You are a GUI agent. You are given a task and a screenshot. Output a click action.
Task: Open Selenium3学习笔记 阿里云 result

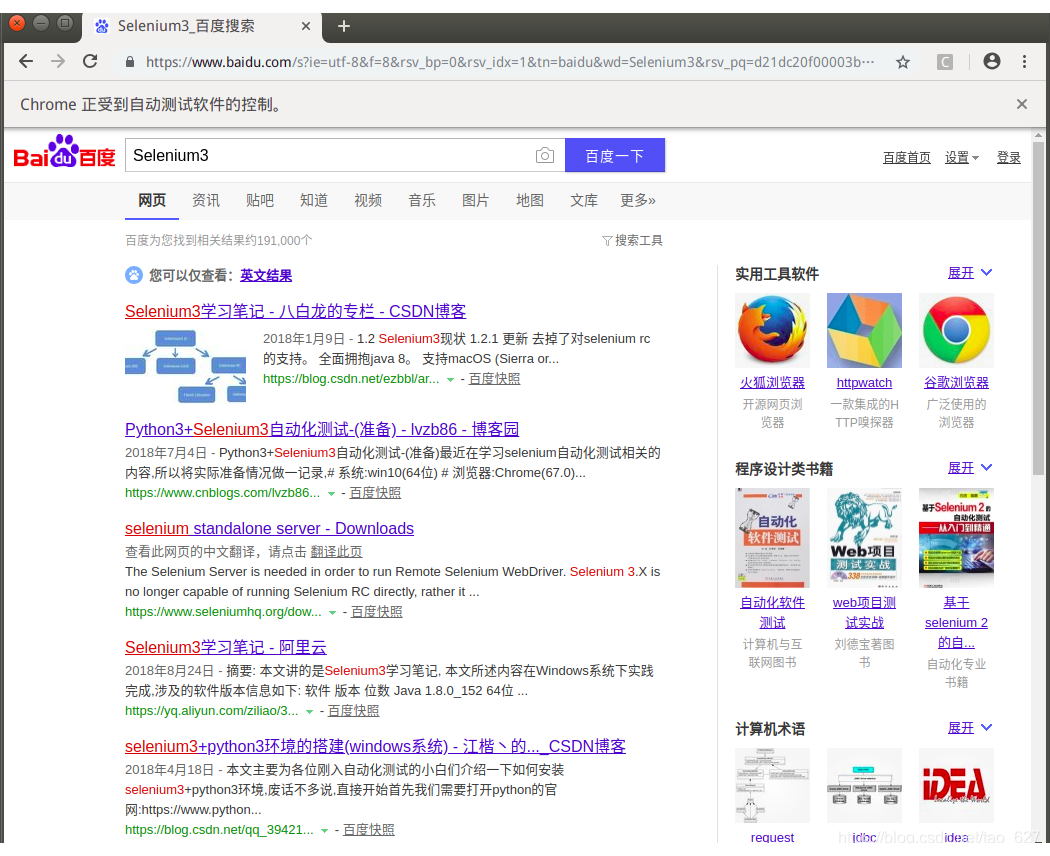(x=226, y=648)
